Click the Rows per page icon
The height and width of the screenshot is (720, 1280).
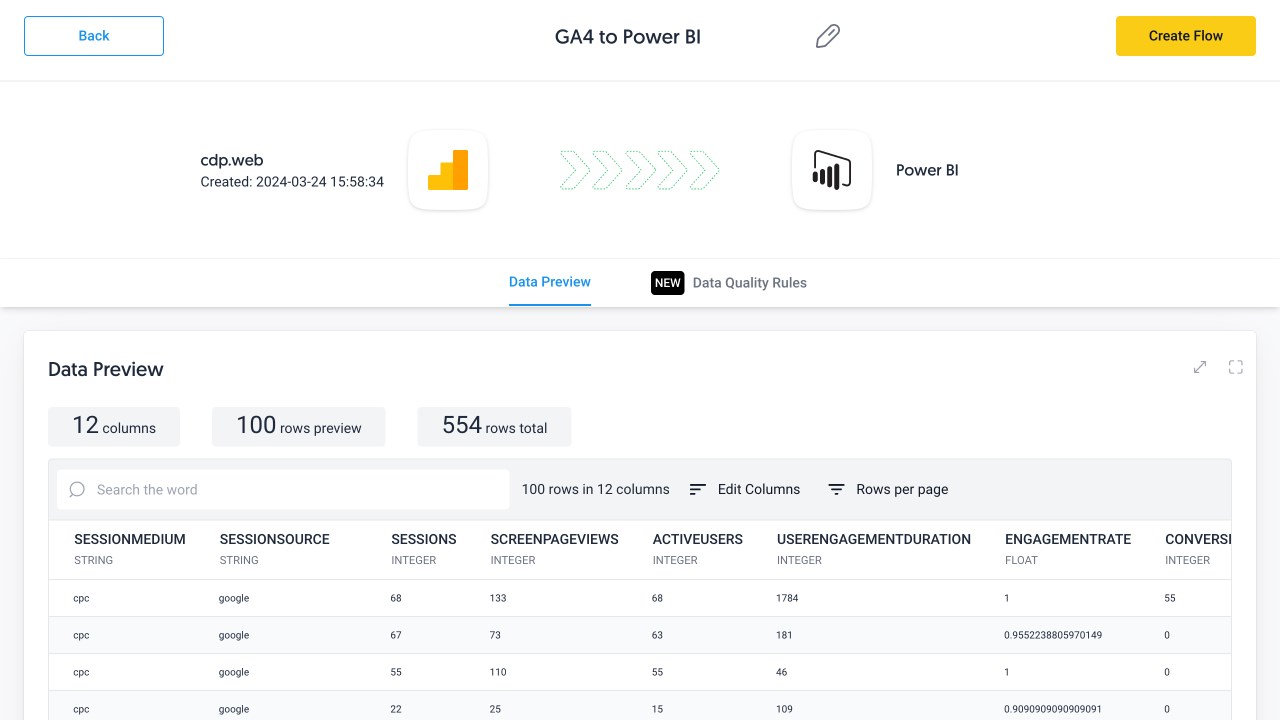pyautogui.click(x=836, y=489)
